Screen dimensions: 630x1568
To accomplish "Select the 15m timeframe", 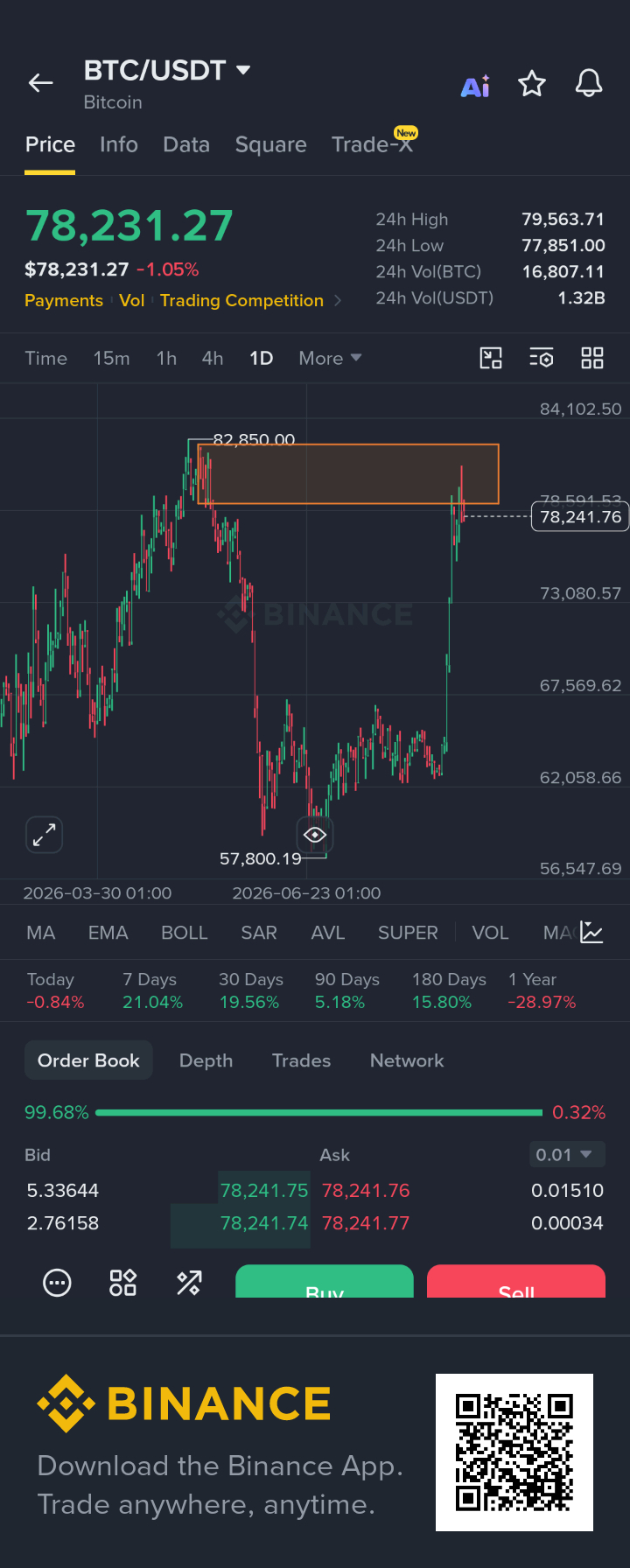I will [111, 358].
